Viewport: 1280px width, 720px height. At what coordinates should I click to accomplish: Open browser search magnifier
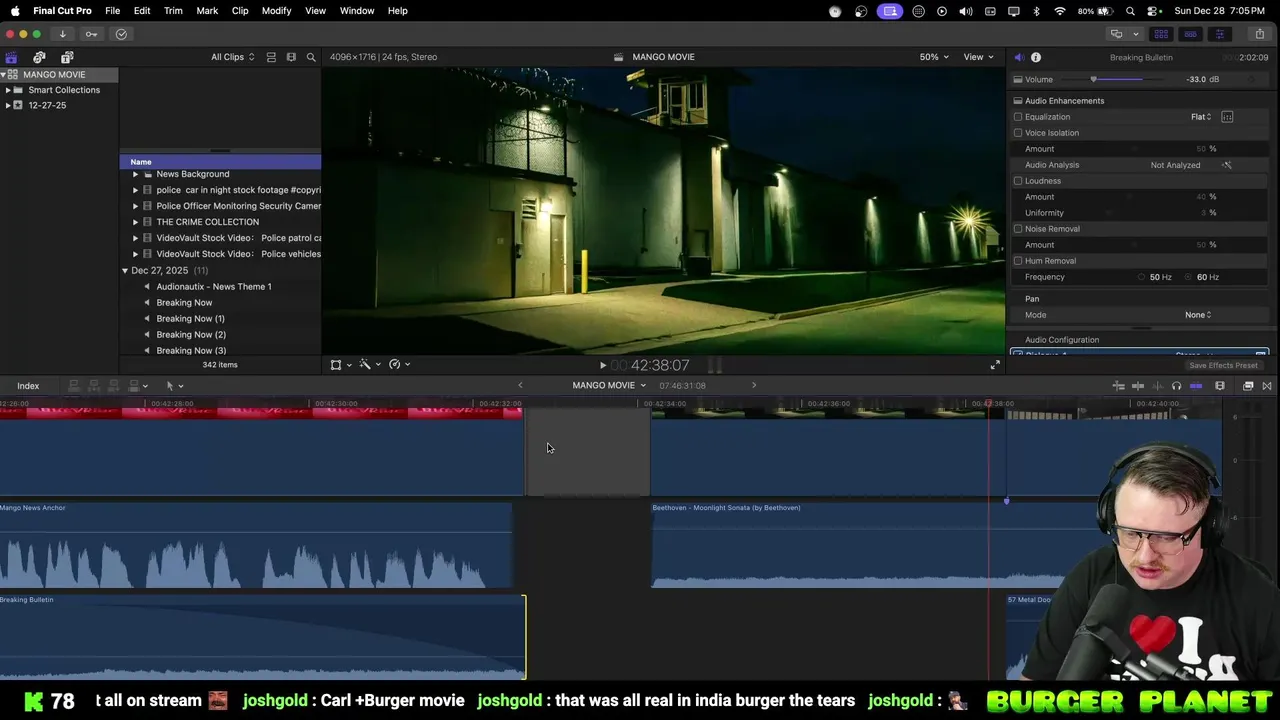(311, 57)
